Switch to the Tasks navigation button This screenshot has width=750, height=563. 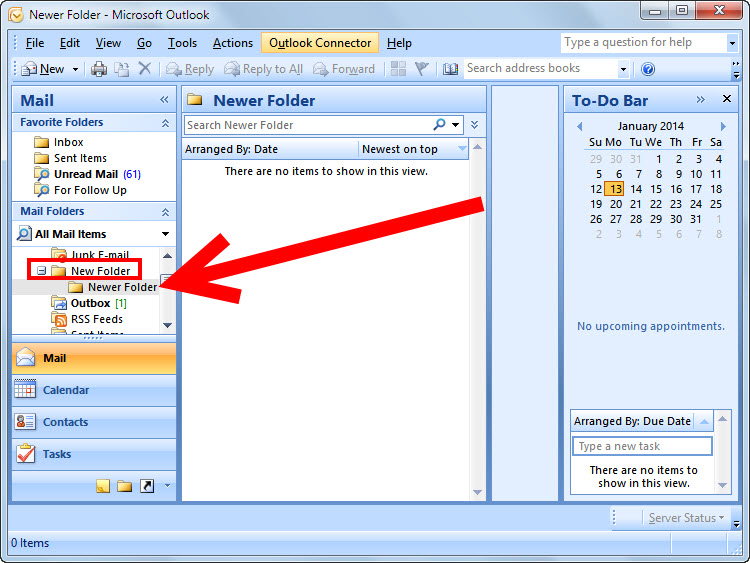click(94, 454)
